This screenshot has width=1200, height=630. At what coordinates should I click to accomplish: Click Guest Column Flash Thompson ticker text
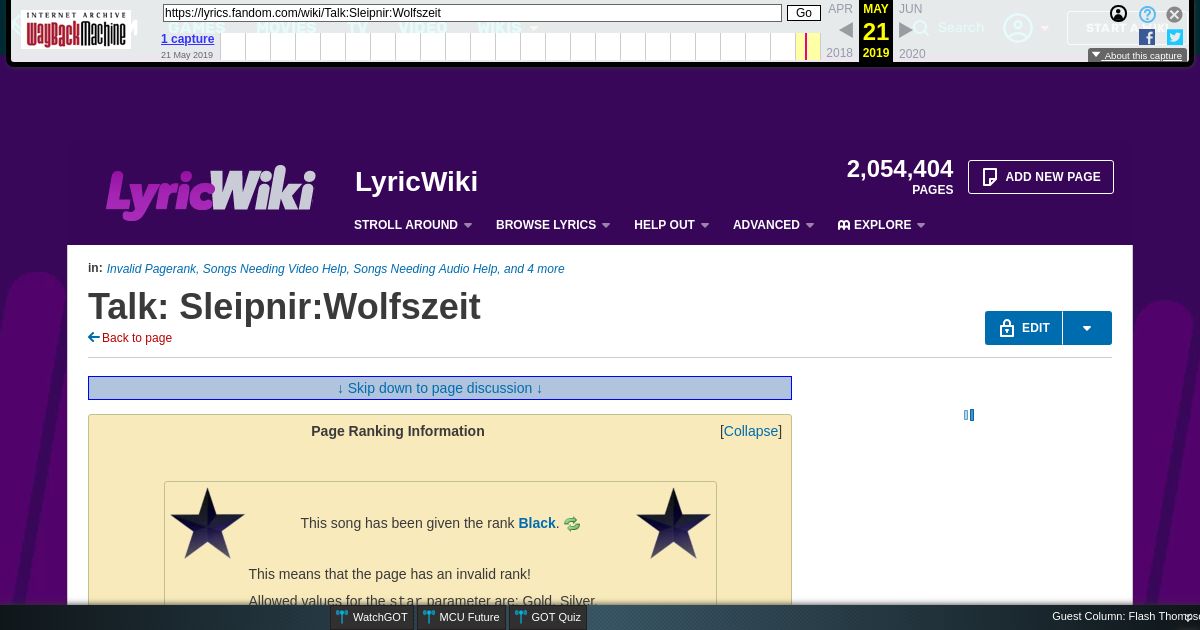pyautogui.click(x=1125, y=617)
